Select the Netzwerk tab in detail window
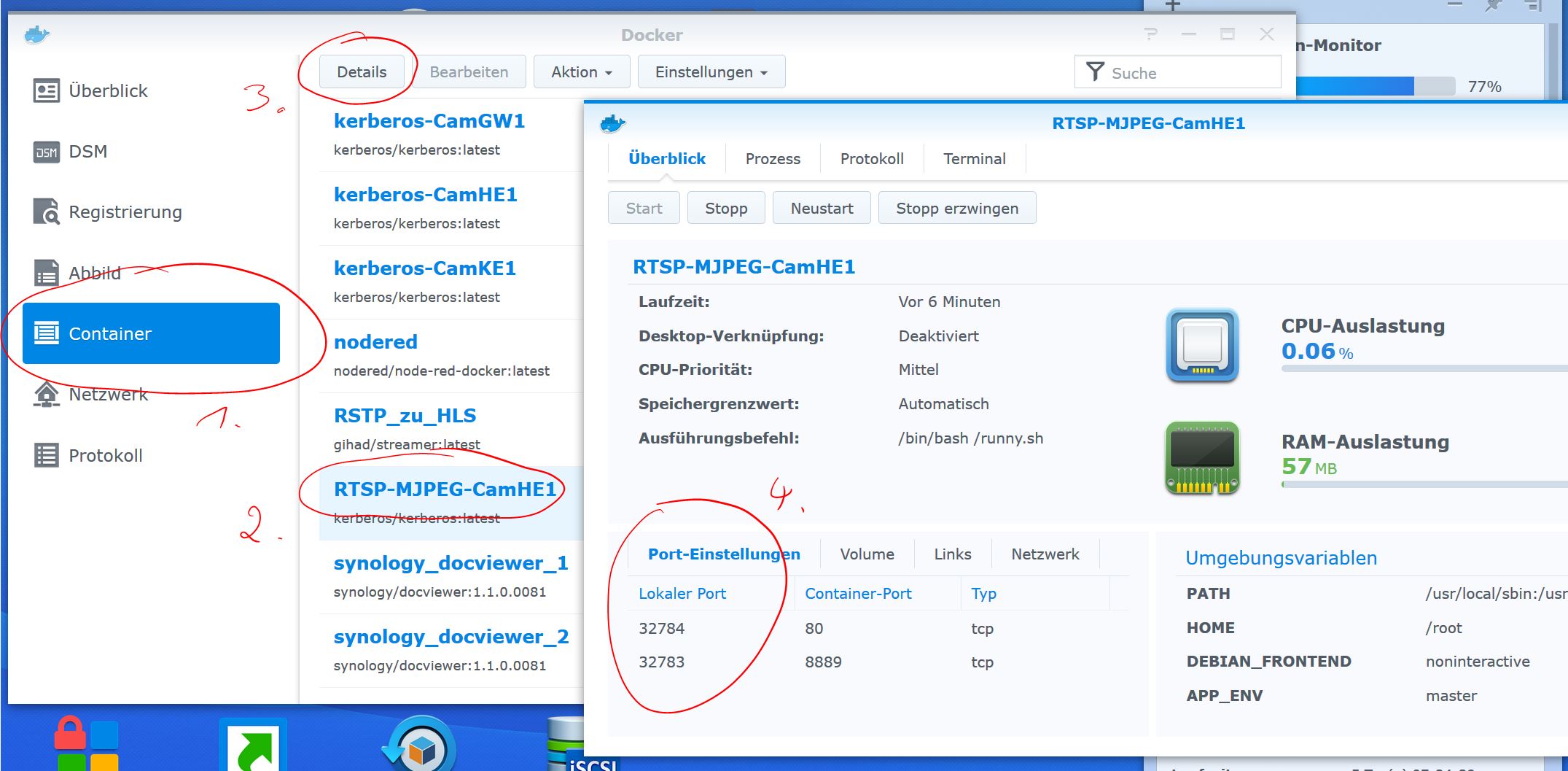 [x=1045, y=554]
